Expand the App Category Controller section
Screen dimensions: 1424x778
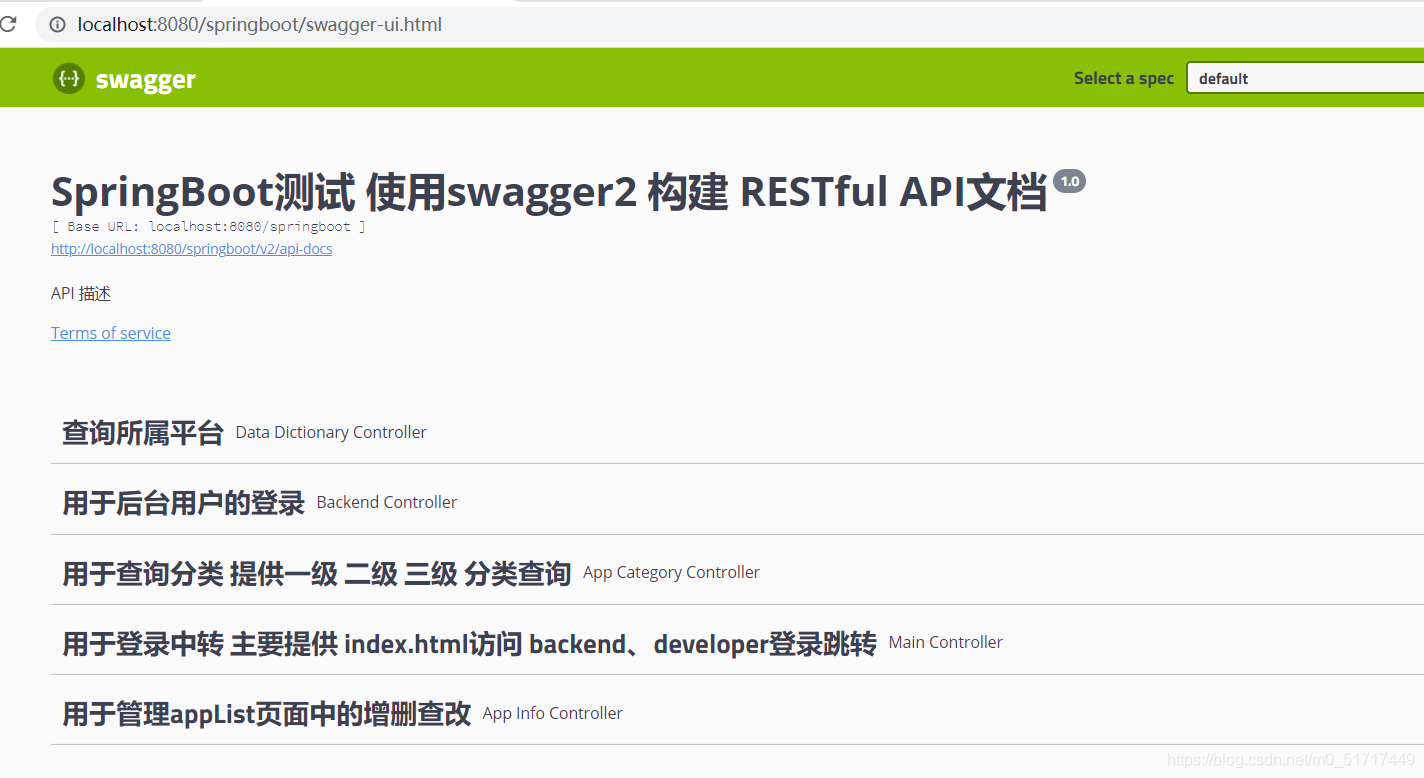737,572
